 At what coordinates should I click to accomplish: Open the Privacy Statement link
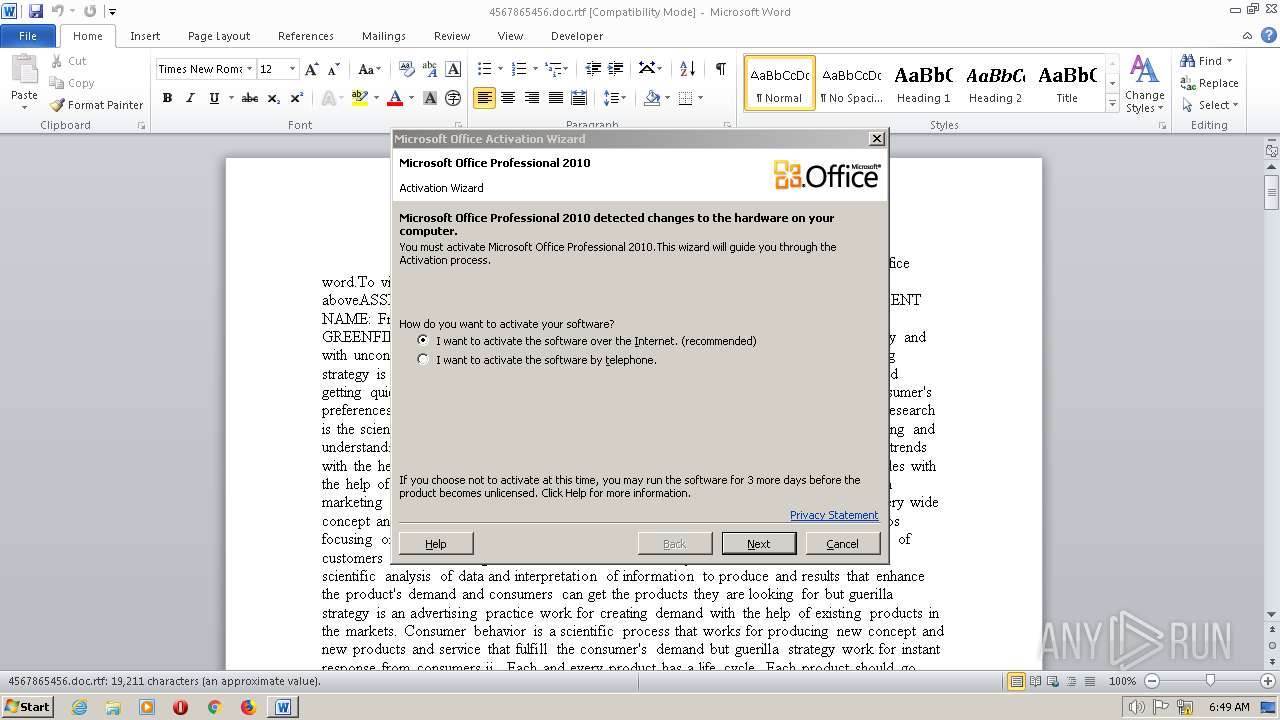pyautogui.click(x=834, y=515)
